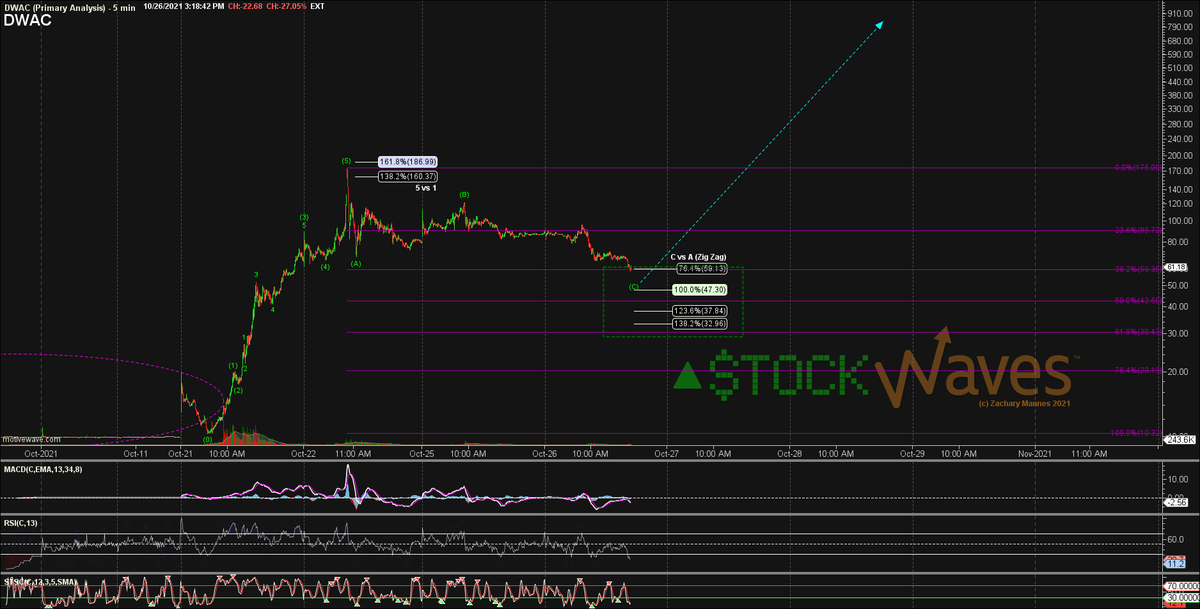Select the '123.6%(37.84)' Fibonacci level
Image resolution: width=1200 pixels, height=609 pixels.
click(700, 310)
